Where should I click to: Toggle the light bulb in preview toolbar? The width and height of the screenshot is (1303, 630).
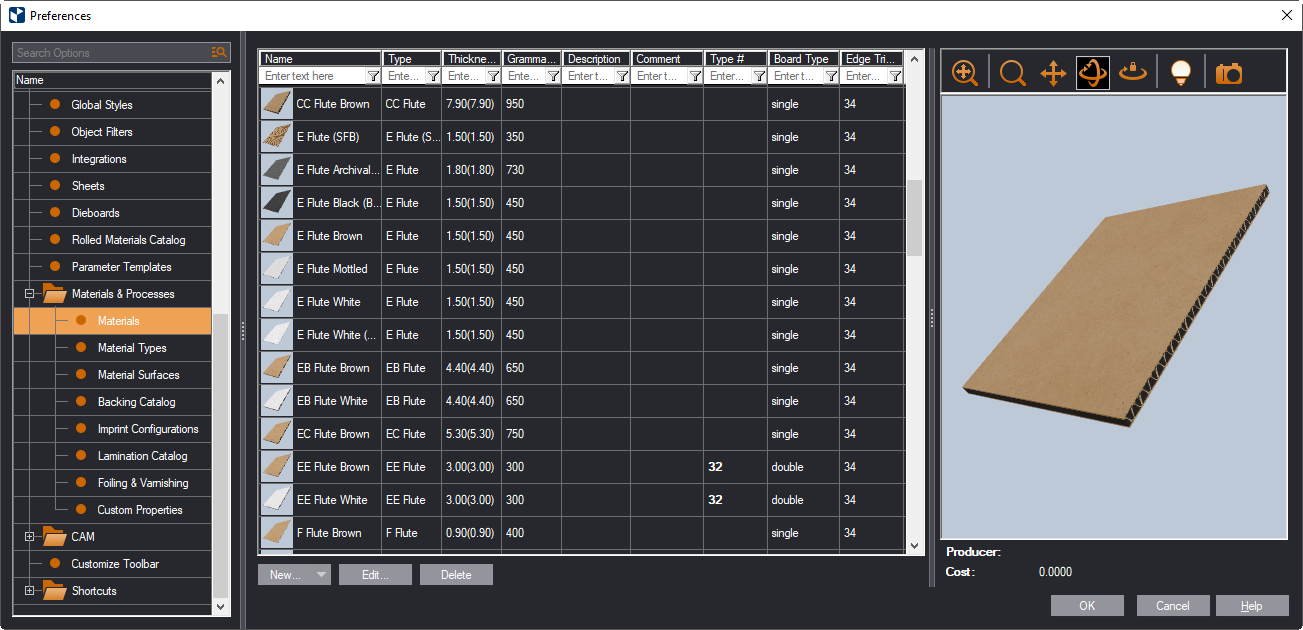tap(1181, 73)
